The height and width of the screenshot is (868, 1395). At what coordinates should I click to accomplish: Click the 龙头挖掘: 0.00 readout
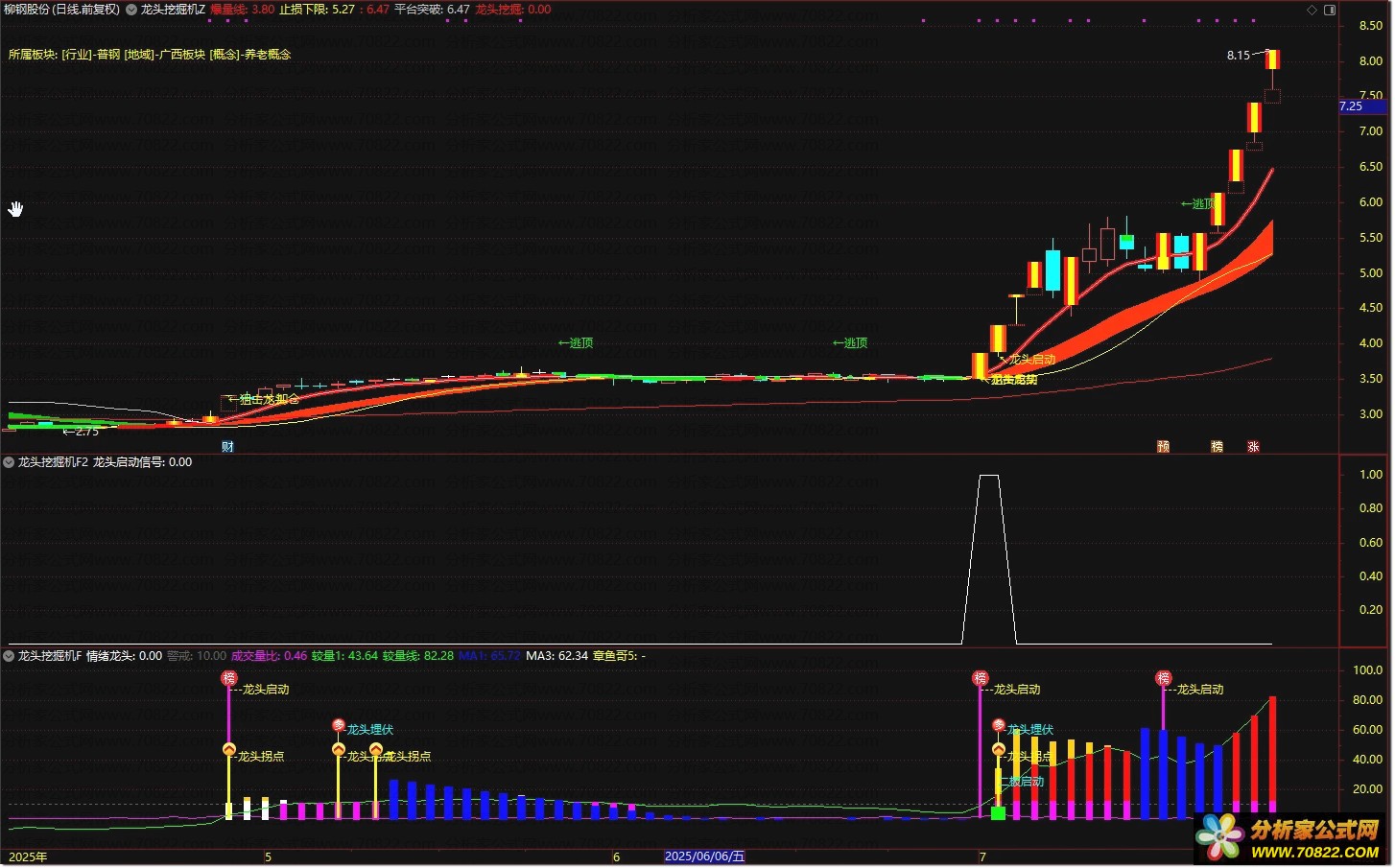513,10
